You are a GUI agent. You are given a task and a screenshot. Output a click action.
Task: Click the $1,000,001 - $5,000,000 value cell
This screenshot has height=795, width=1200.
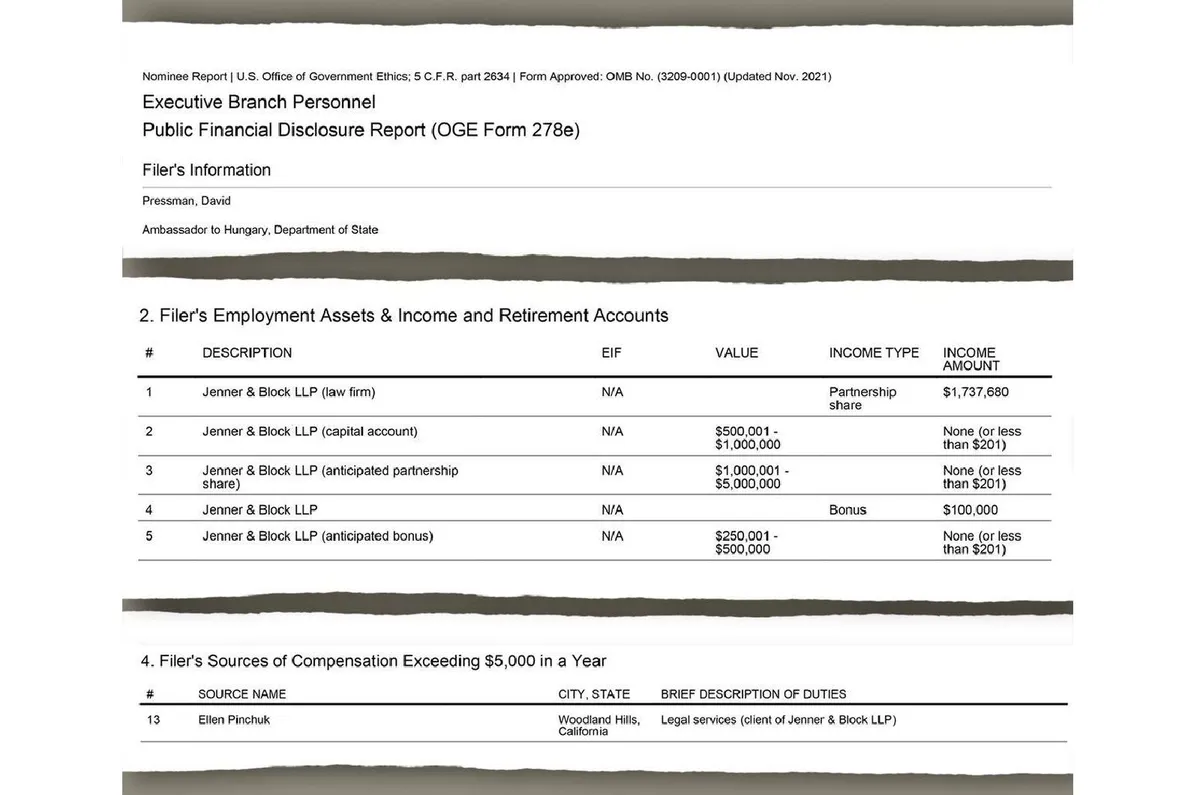(x=751, y=477)
